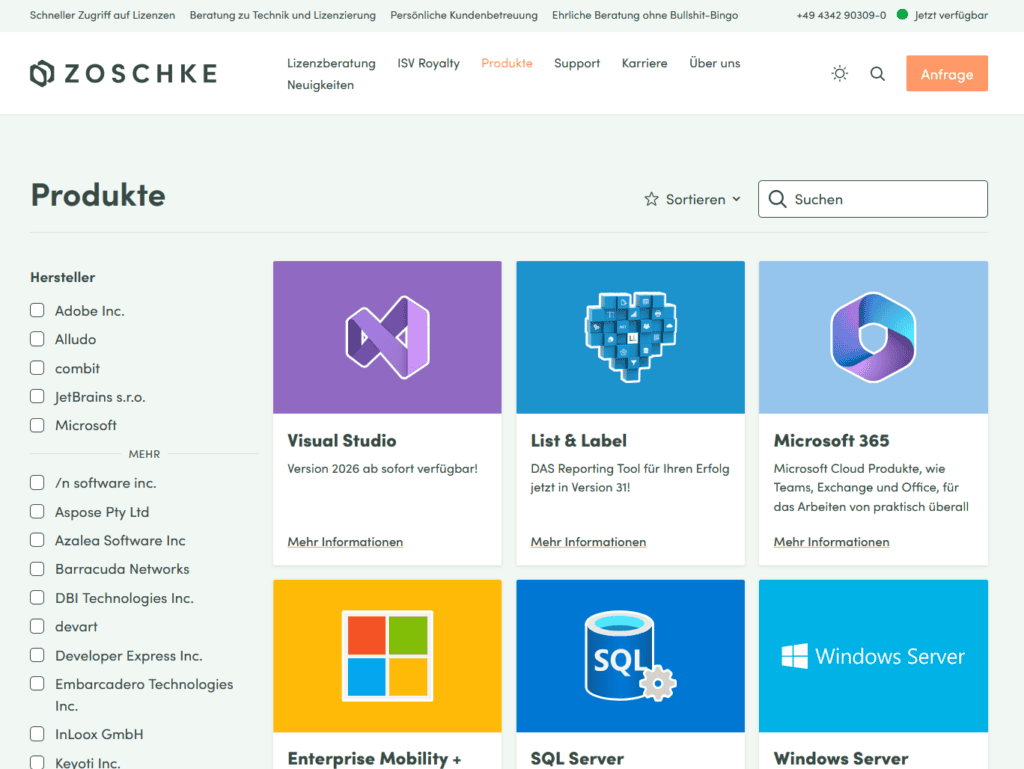The image size is (1024, 769).
Task: Open the List & Label heart image
Action: [630, 337]
